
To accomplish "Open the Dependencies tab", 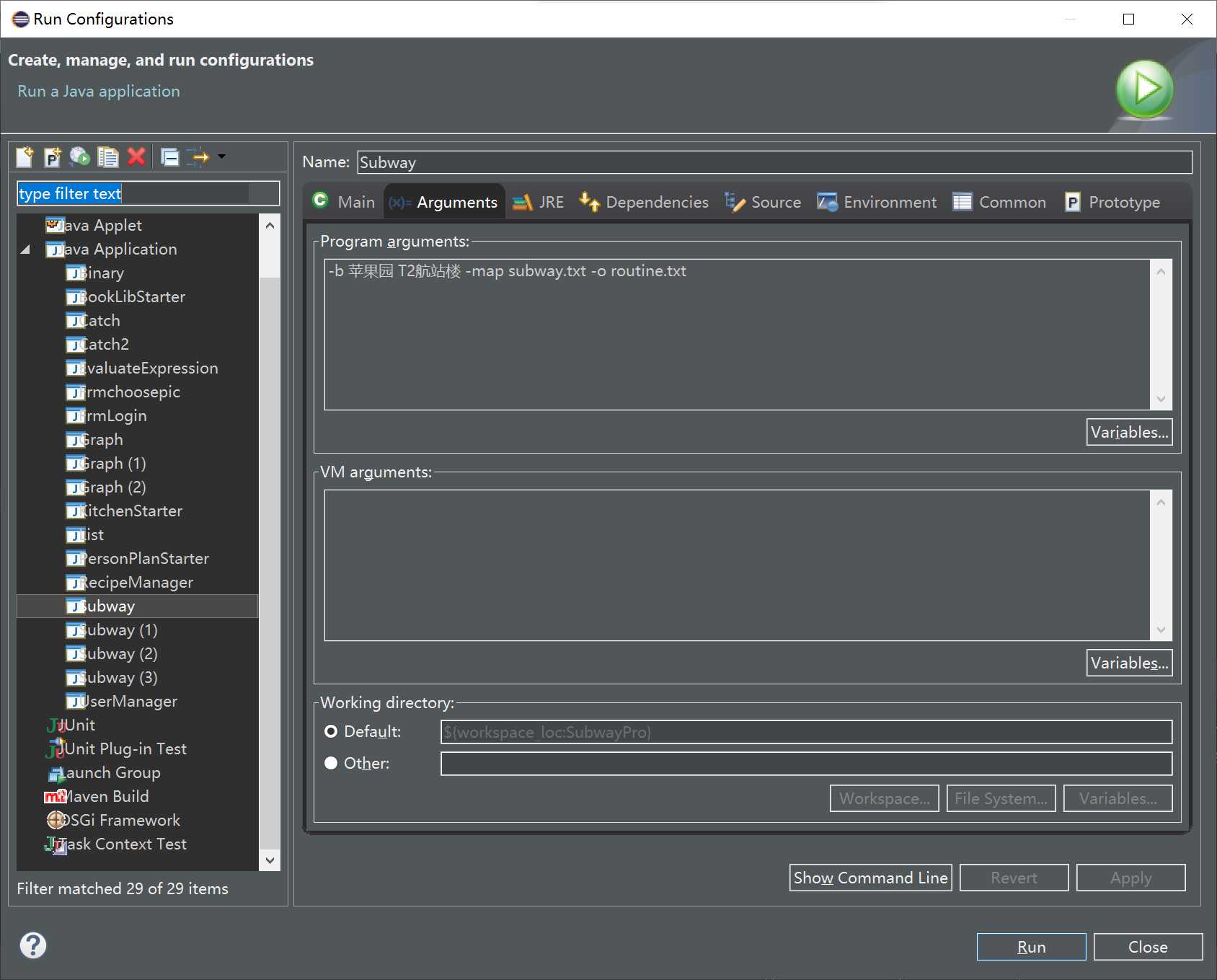I will (x=644, y=202).
